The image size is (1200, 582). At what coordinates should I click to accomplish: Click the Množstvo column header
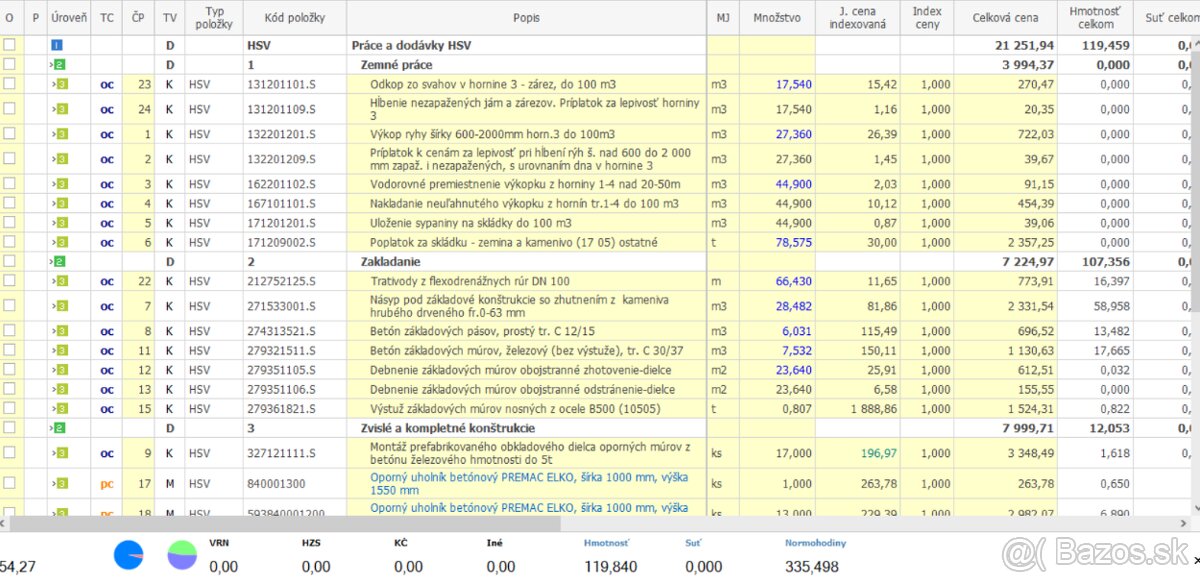click(x=776, y=18)
